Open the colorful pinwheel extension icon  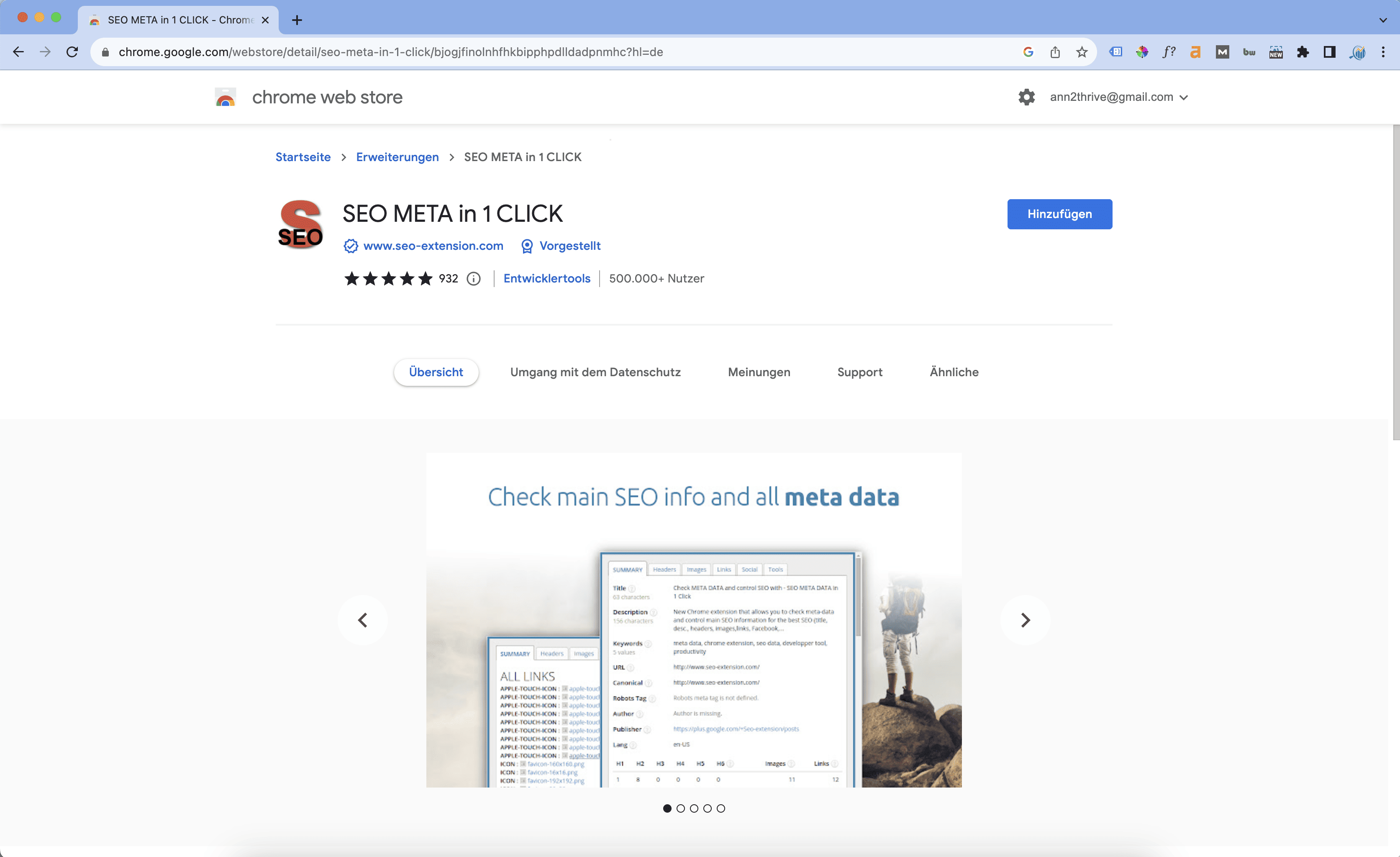click(x=1142, y=52)
